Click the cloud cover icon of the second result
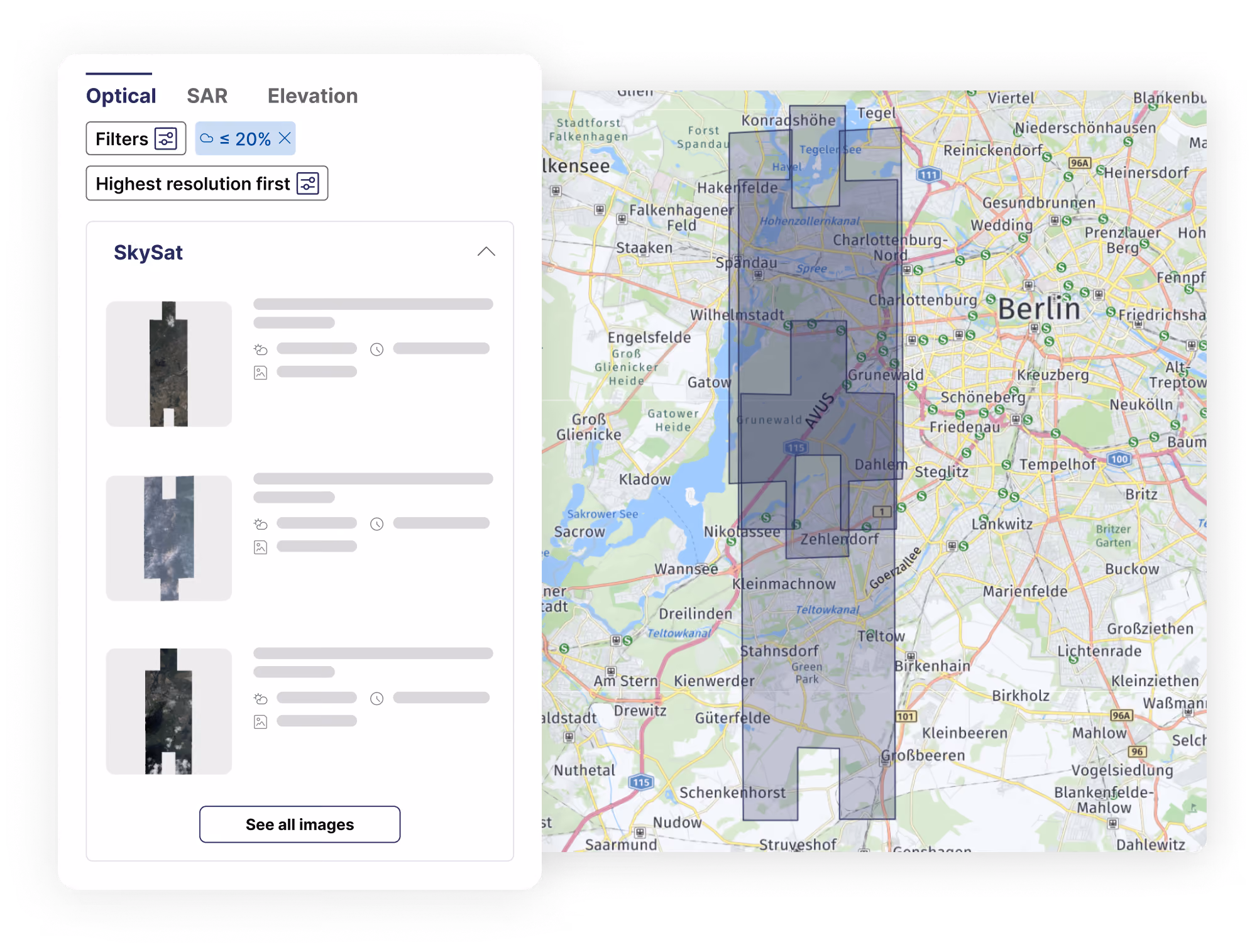Viewport: 1257px width, 952px height. (x=260, y=524)
